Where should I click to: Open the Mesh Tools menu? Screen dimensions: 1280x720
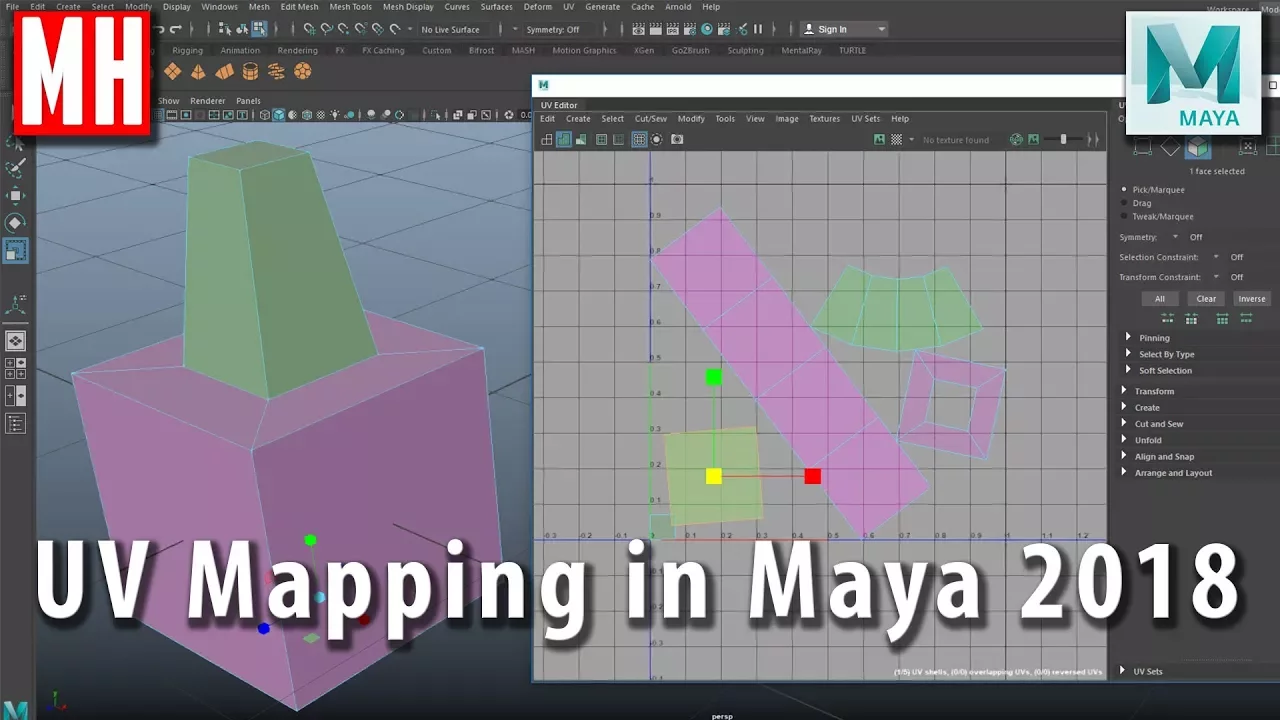350,7
